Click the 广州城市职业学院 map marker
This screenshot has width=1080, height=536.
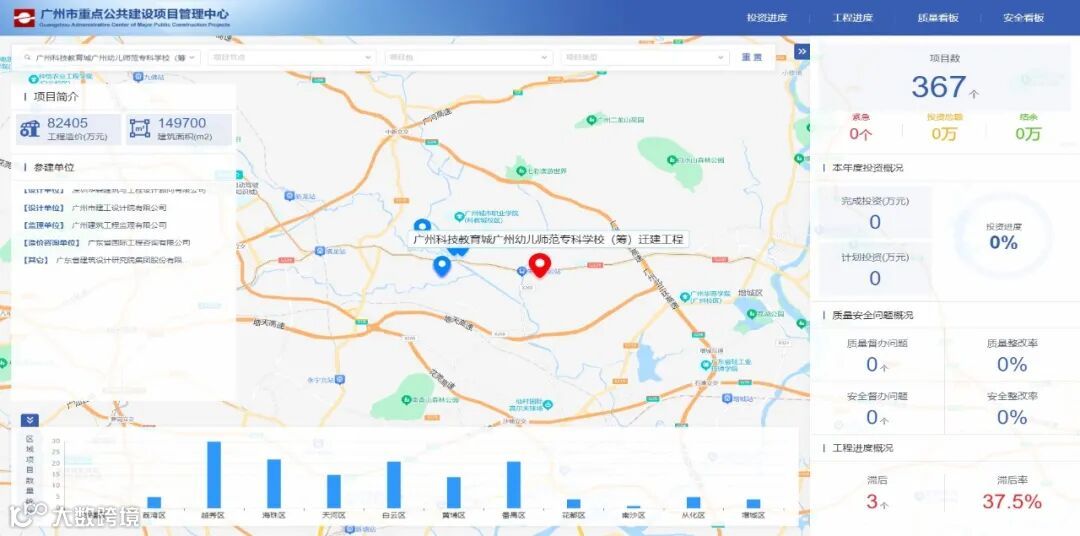click(x=458, y=215)
